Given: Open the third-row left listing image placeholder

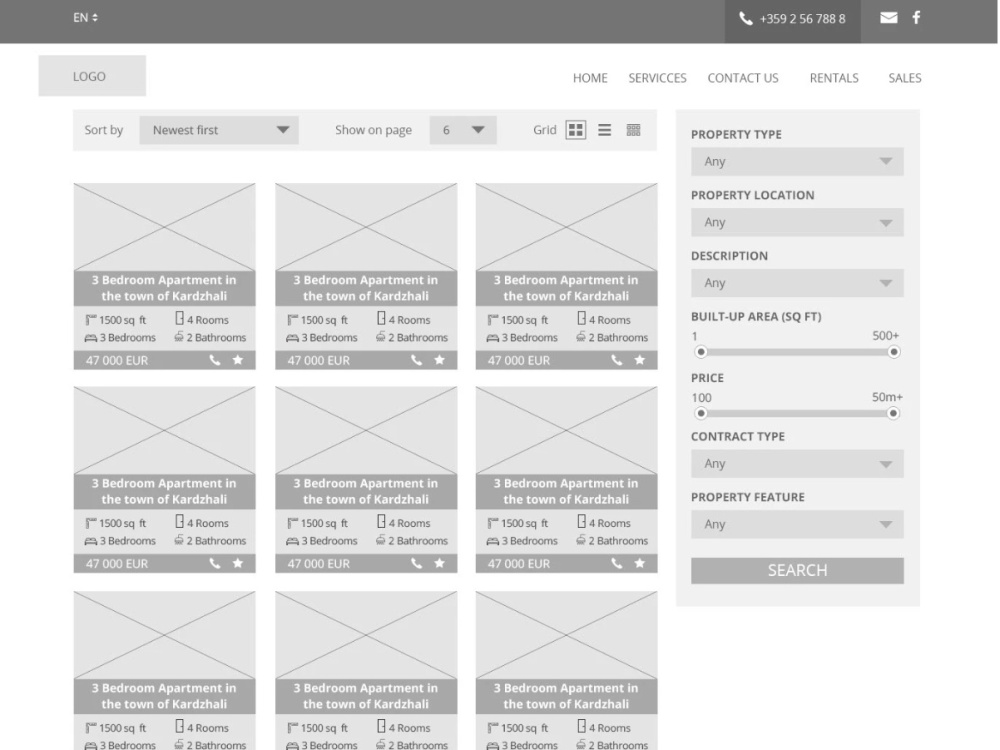Looking at the screenshot, I should [164, 635].
